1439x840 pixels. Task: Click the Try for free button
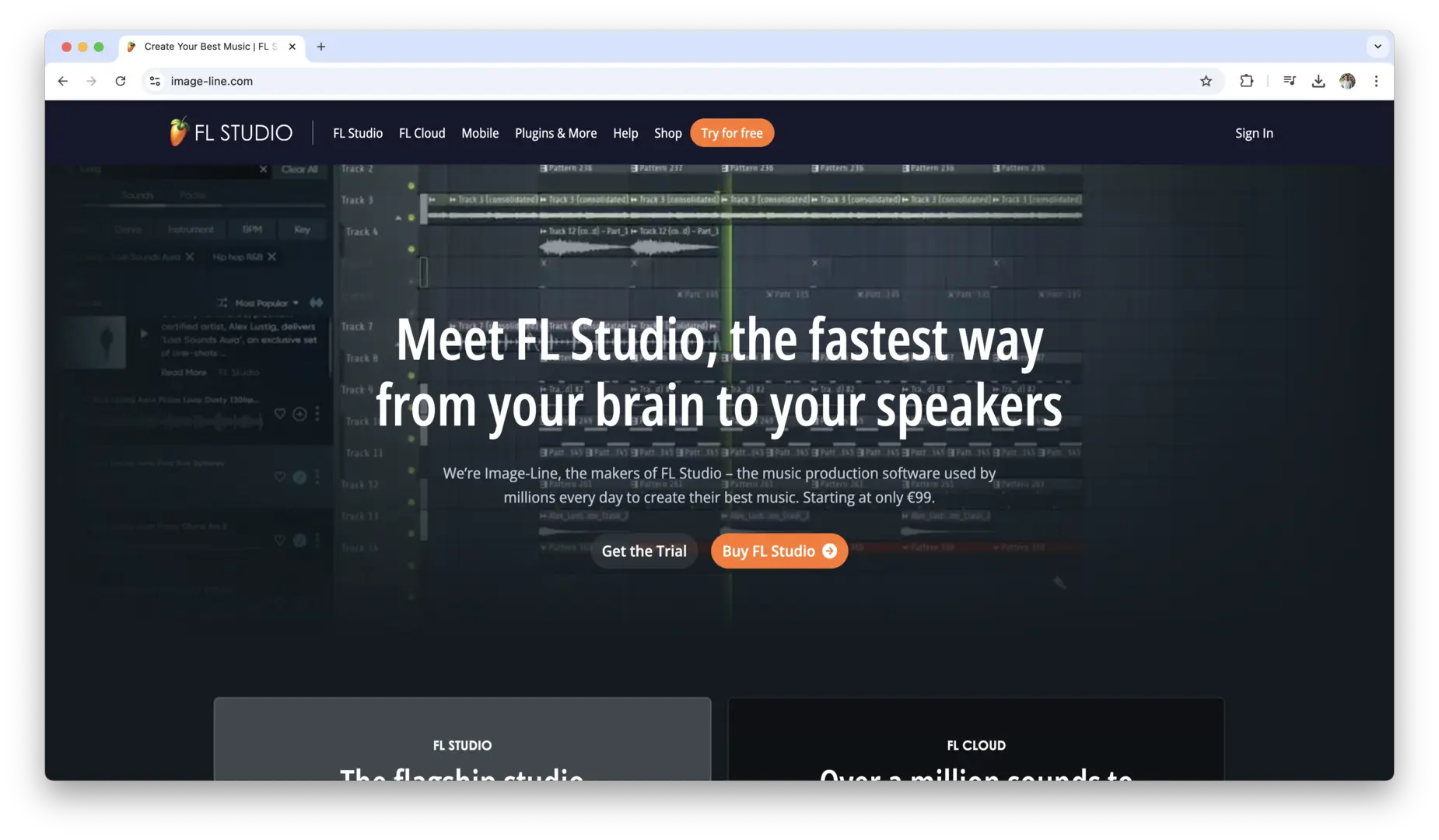point(732,133)
